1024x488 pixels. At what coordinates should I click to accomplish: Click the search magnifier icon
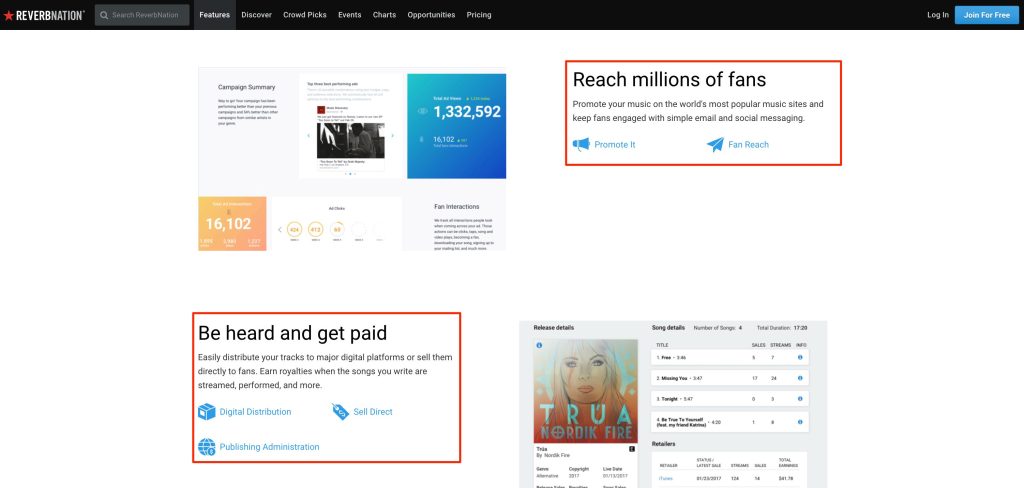[x=104, y=15]
